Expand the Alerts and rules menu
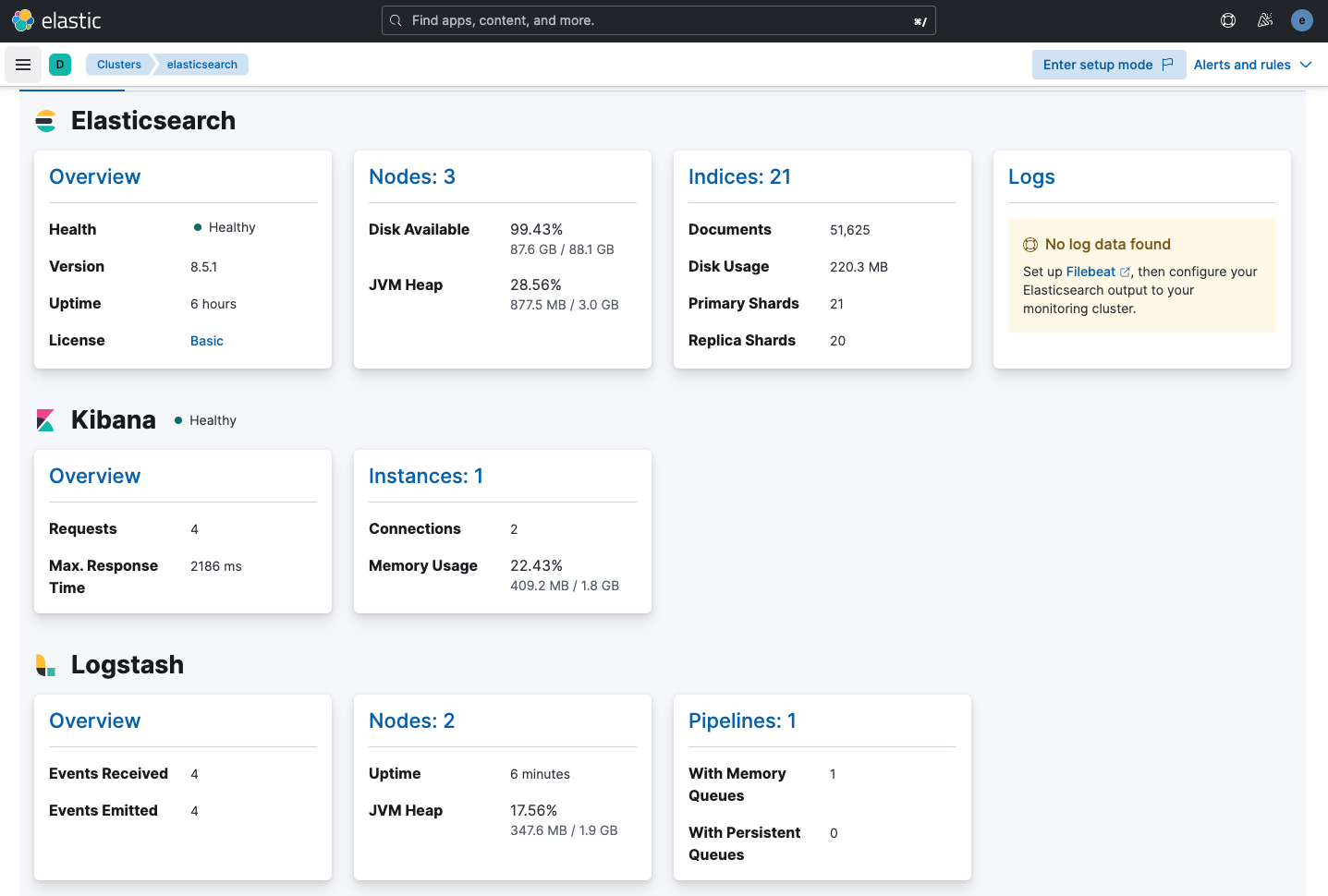 (x=1252, y=65)
